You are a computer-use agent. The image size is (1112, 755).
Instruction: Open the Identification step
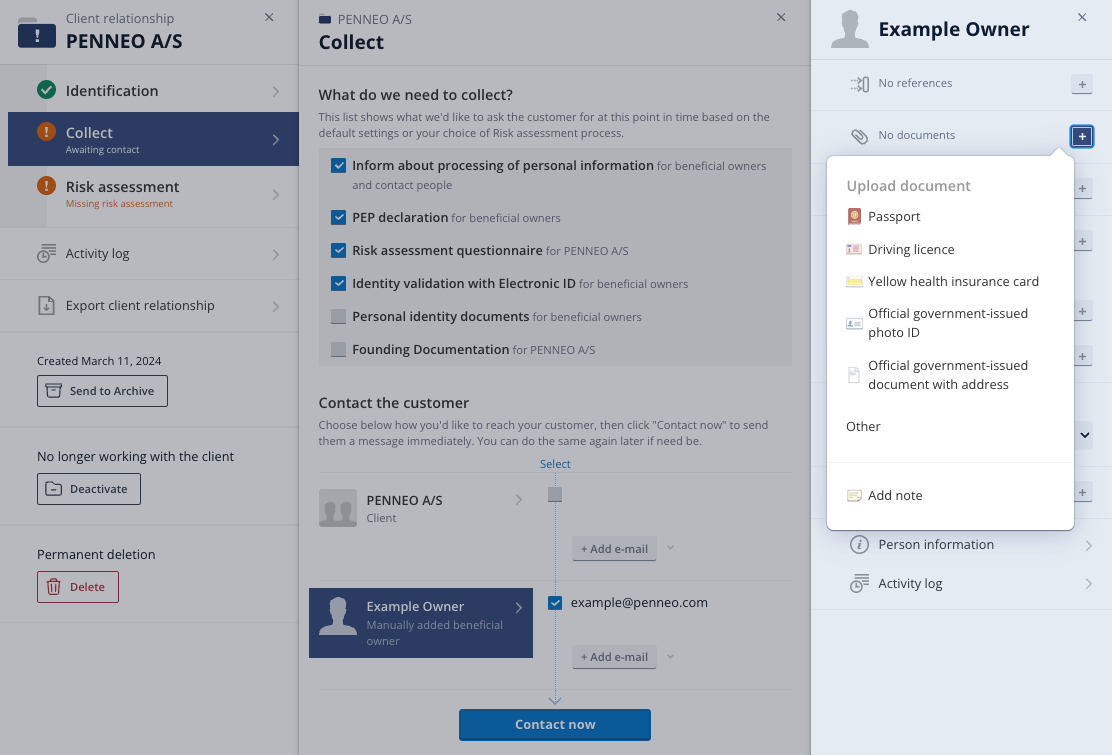click(x=153, y=91)
